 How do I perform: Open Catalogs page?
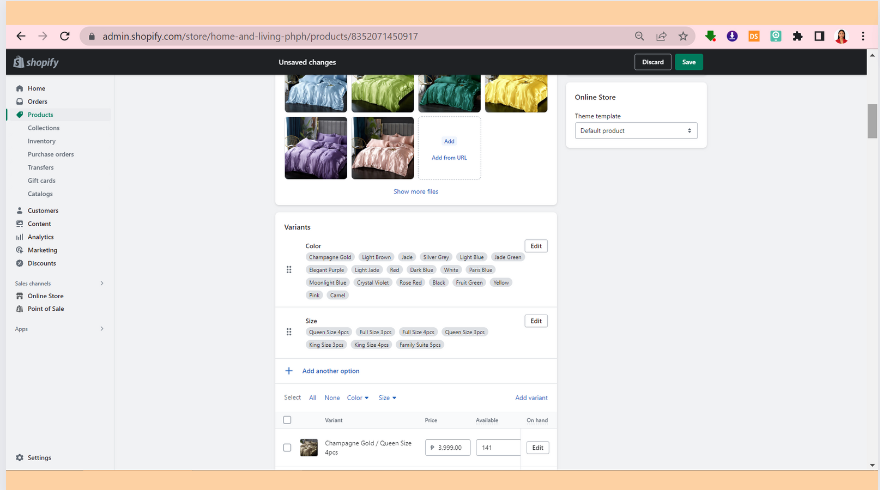pos(40,194)
